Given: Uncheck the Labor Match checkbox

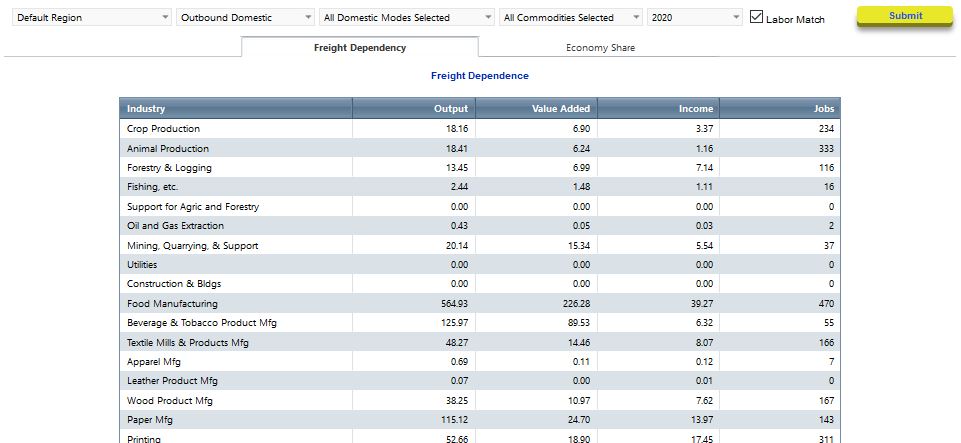Looking at the screenshot, I should point(757,18).
